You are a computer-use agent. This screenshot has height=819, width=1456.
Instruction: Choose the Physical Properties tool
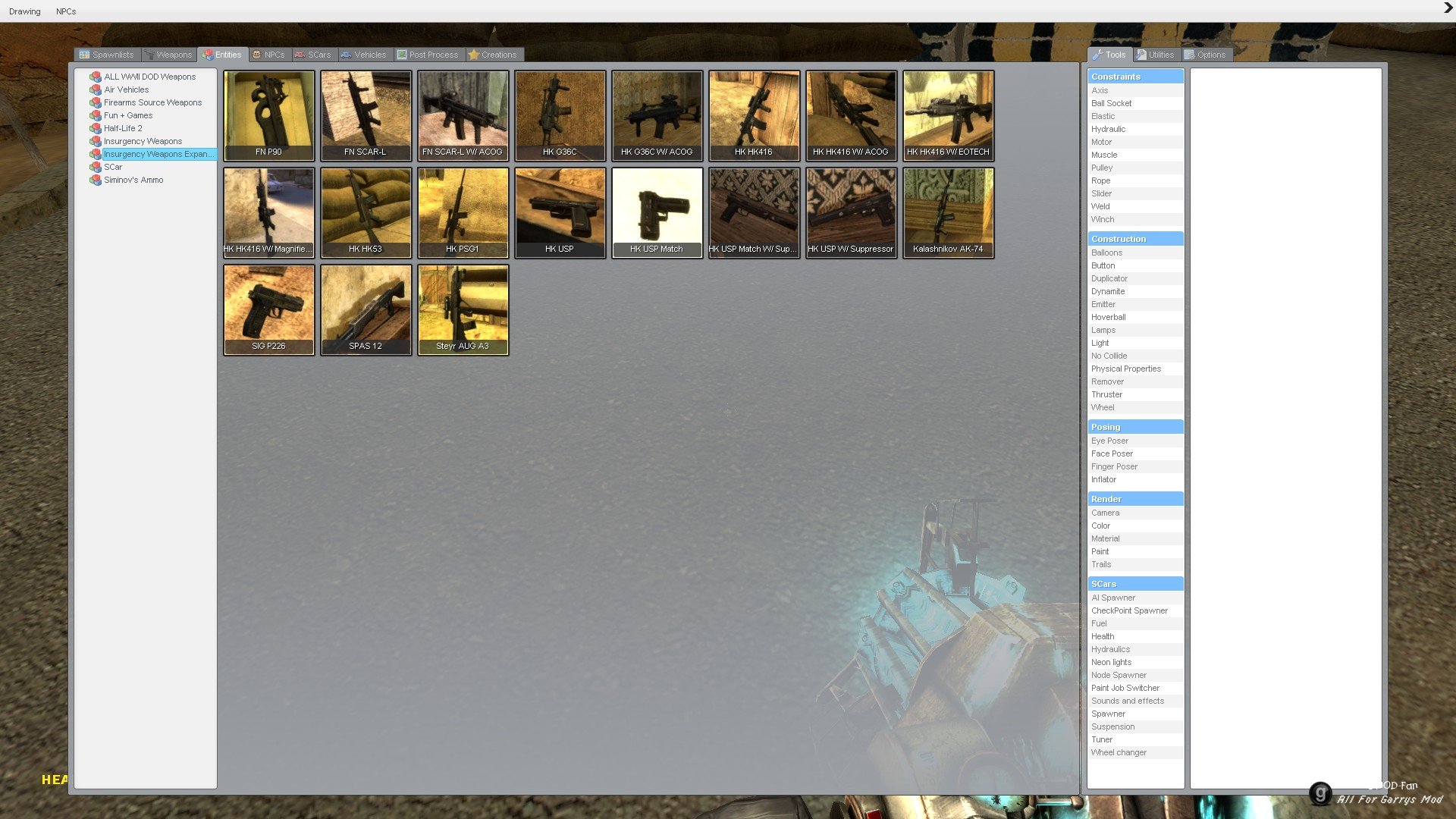click(1135, 369)
